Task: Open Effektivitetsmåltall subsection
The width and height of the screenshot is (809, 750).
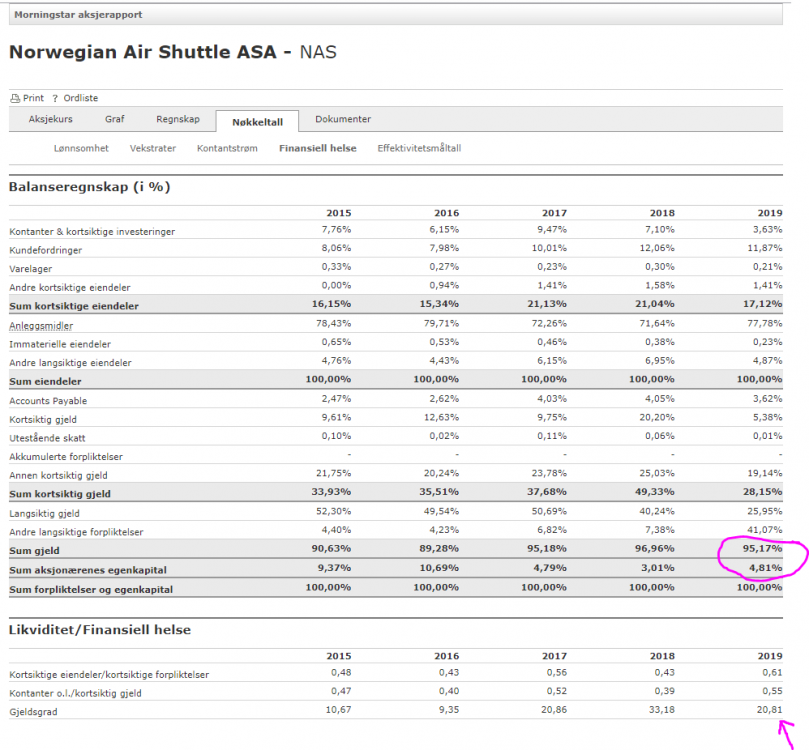Action: [x=419, y=149]
